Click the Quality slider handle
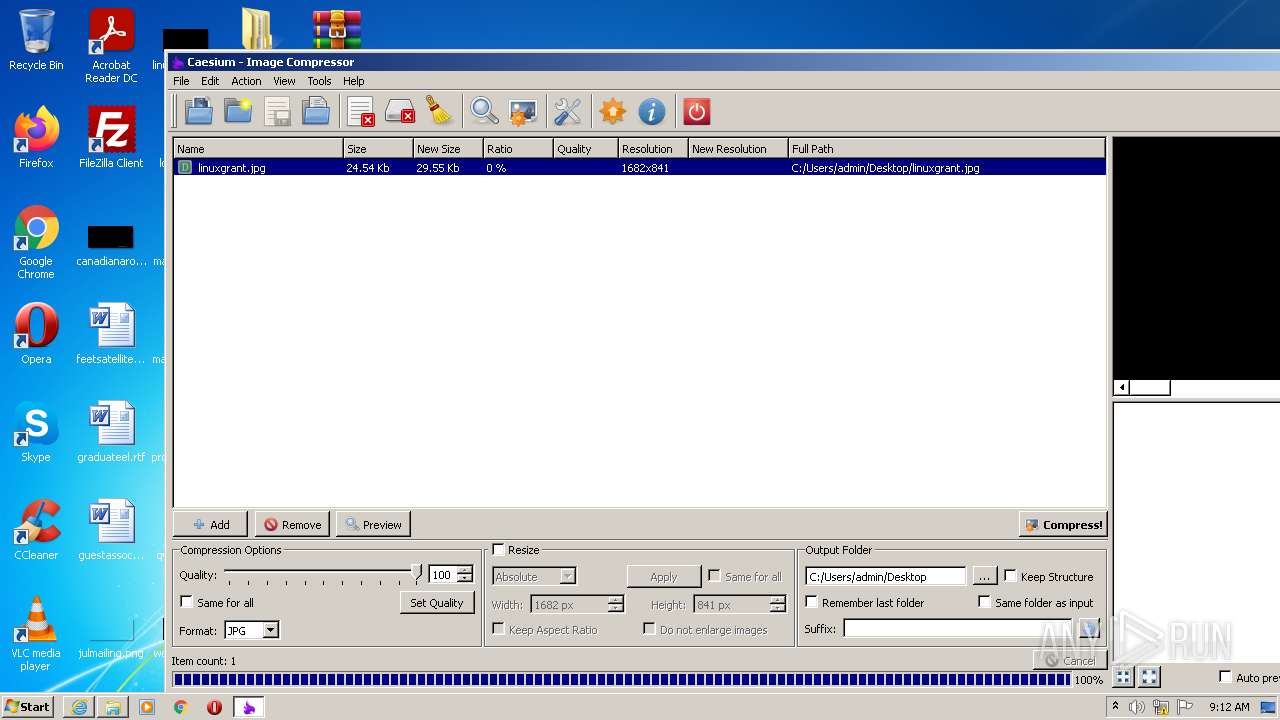 [x=417, y=574]
